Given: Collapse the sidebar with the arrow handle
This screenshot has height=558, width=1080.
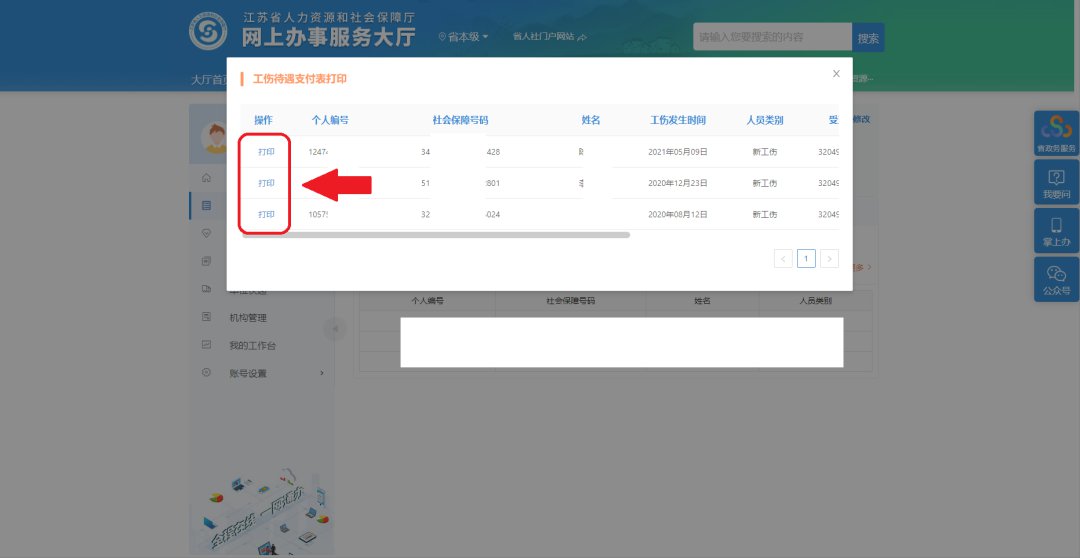Looking at the screenshot, I should [x=335, y=329].
